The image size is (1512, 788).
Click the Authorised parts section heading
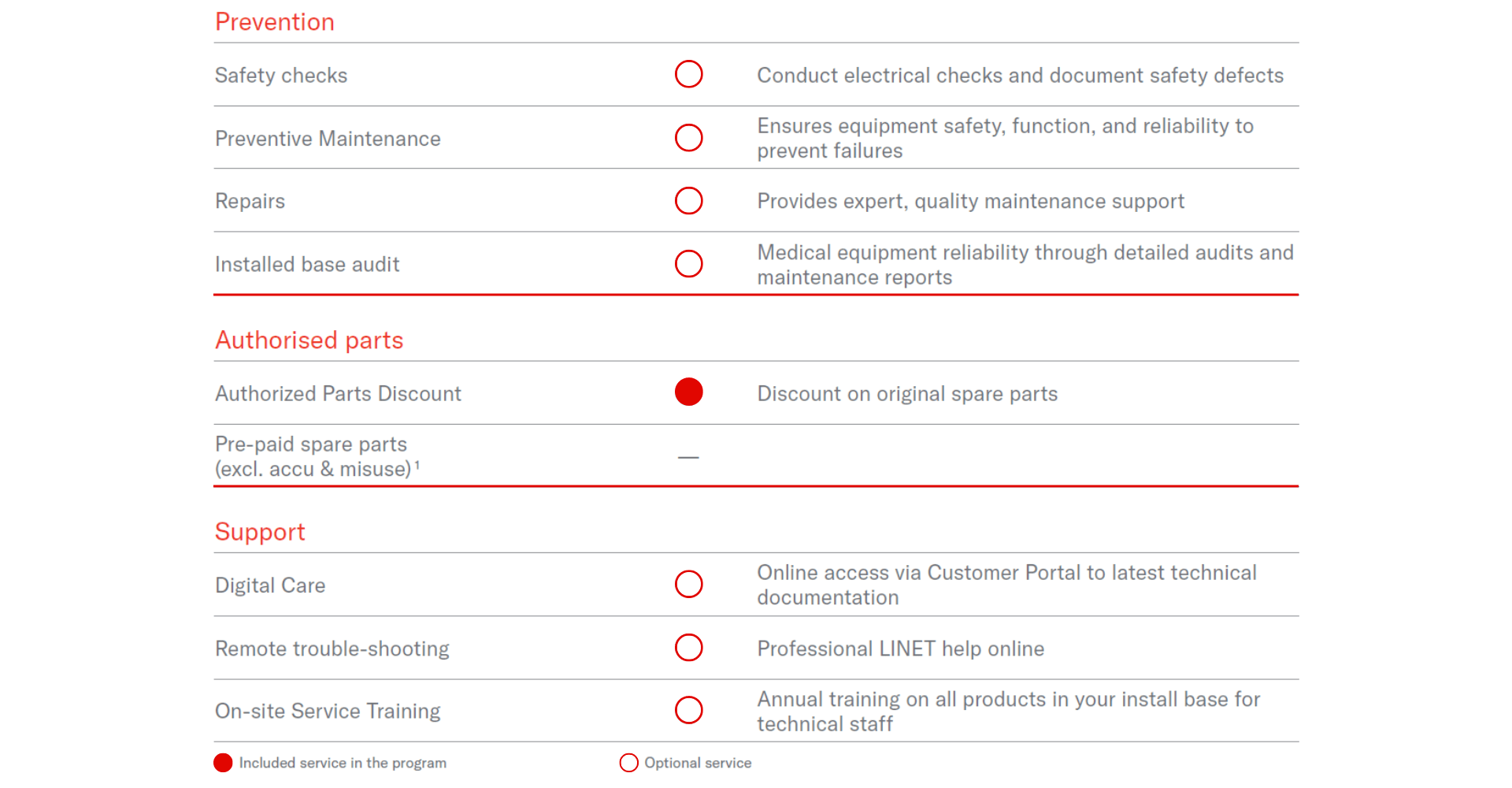[309, 340]
